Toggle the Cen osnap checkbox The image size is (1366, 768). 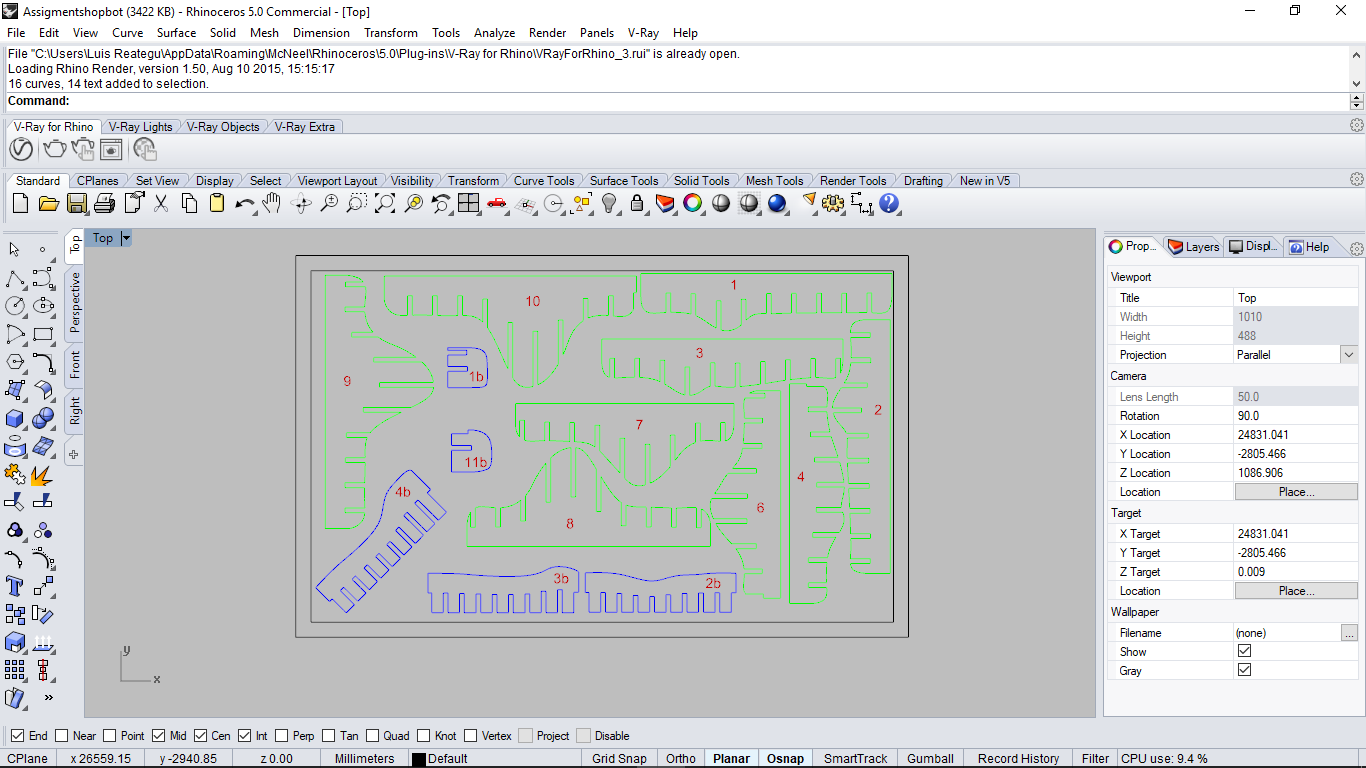[x=201, y=736]
